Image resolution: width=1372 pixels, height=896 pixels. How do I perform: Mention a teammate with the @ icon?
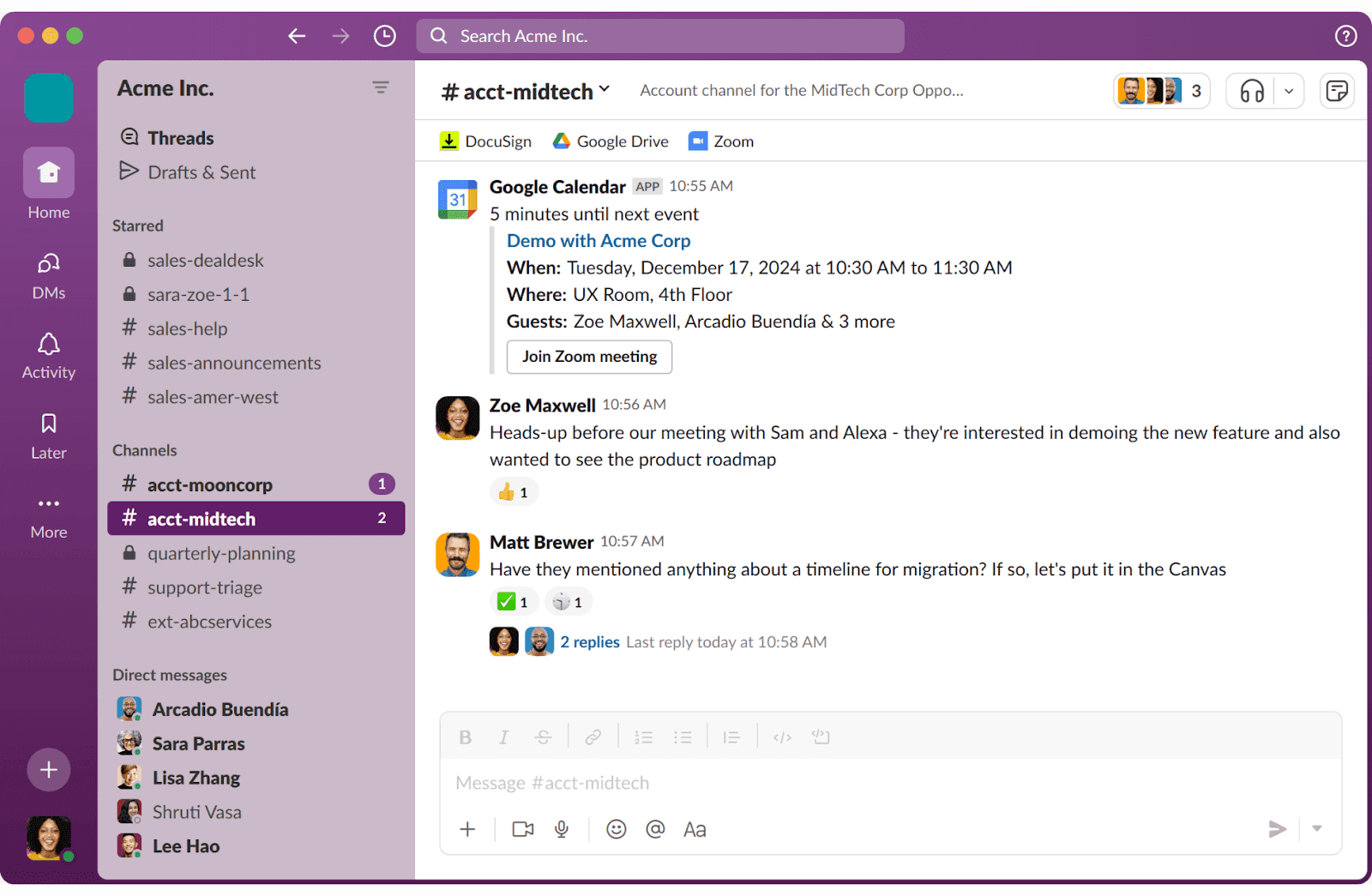(655, 829)
